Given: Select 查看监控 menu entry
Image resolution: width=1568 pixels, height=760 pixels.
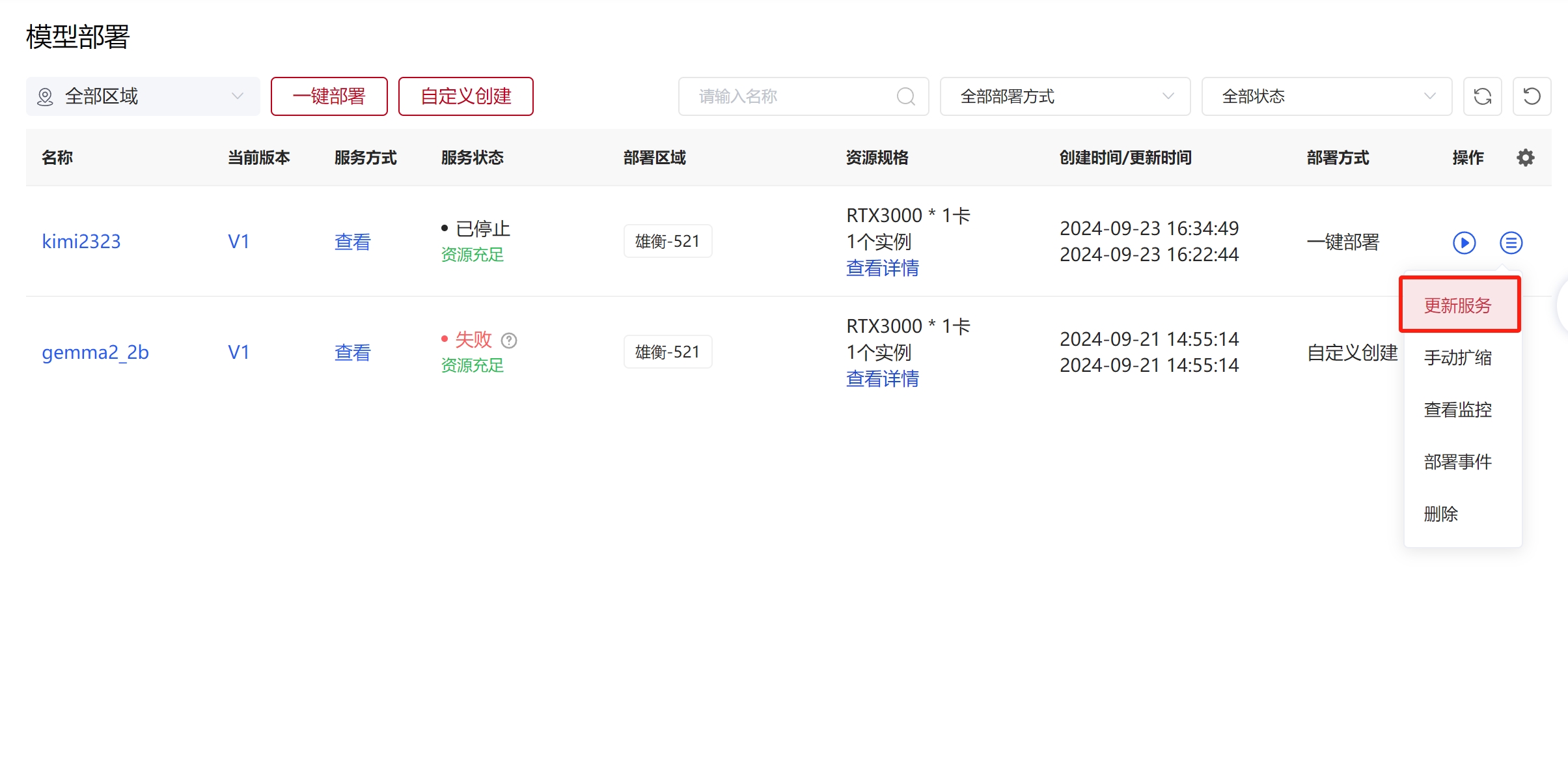Looking at the screenshot, I should pyautogui.click(x=1457, y=410).
